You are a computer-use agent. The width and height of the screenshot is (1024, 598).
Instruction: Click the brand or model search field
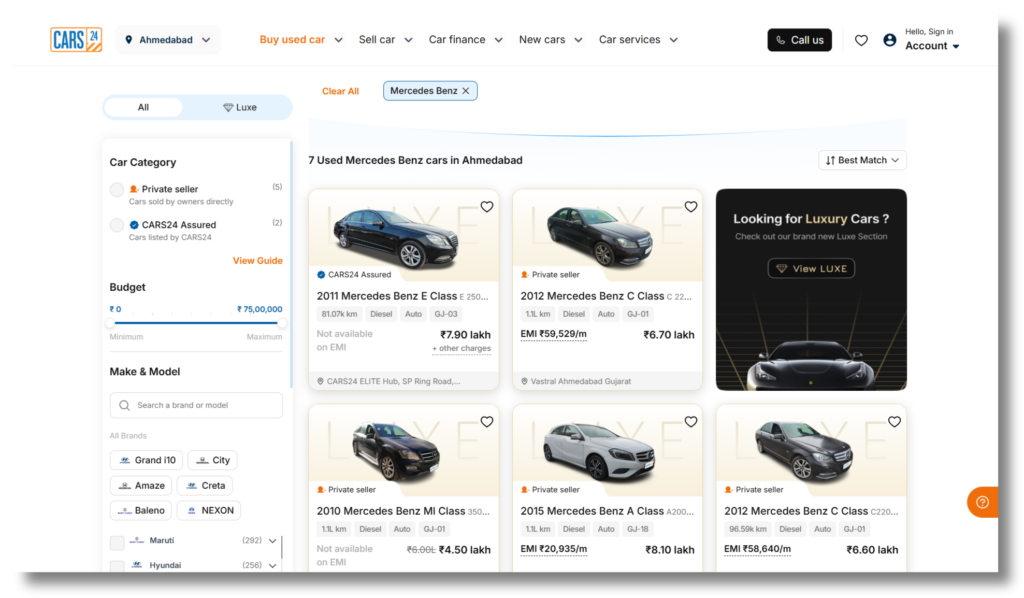tap(196, 405)
